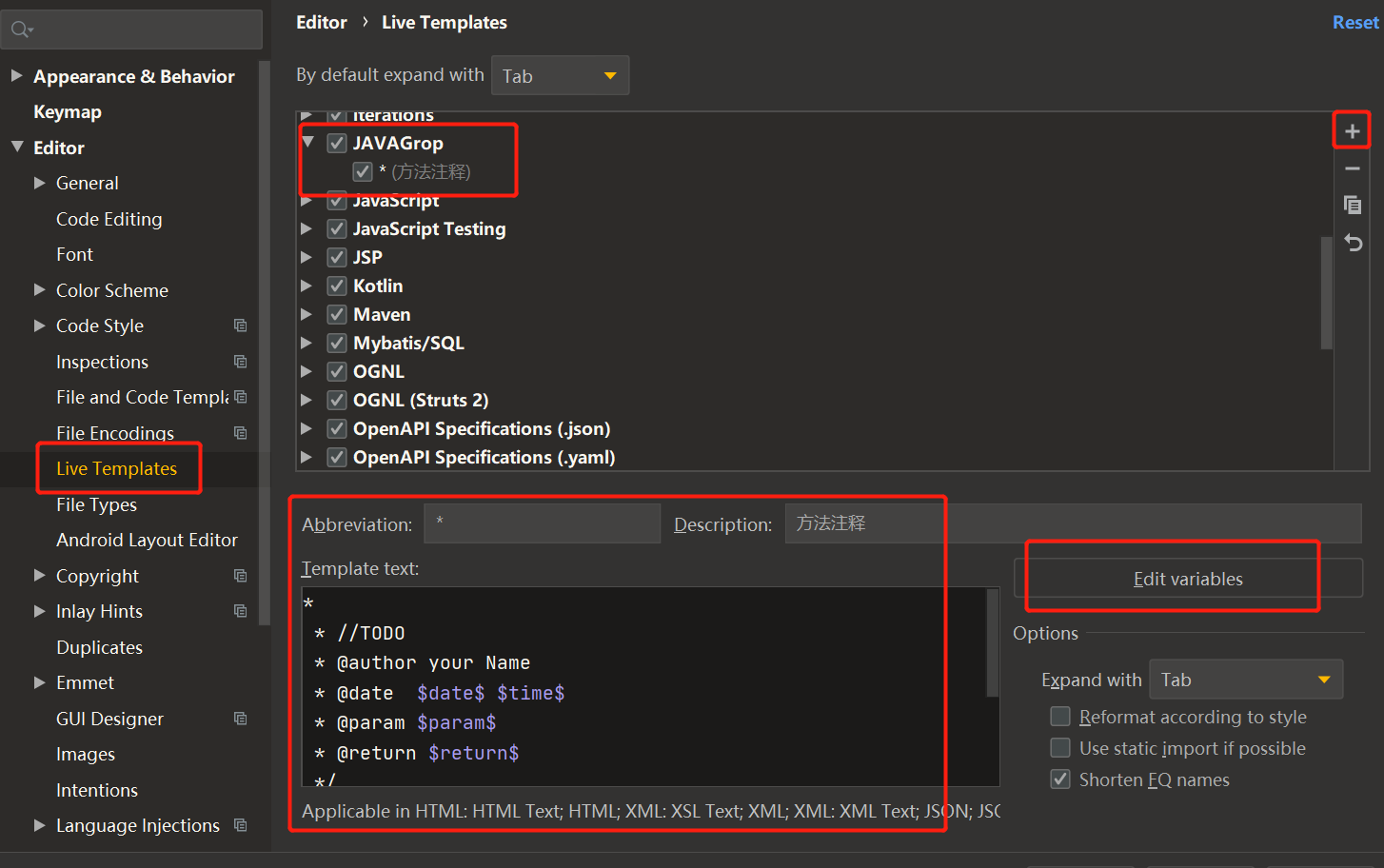
Task: Restore deleted defaults with the revert arrow icon
Action: pyautogui.click(x=1352, y=243)
